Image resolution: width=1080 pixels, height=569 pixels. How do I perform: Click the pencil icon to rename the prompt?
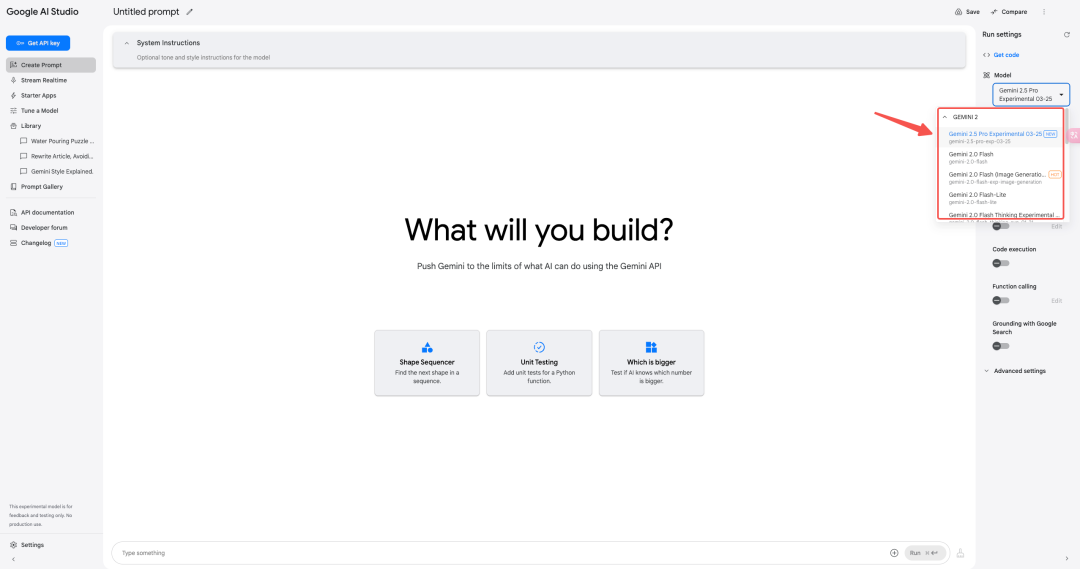pyautogui.click(x=190, y=12)
